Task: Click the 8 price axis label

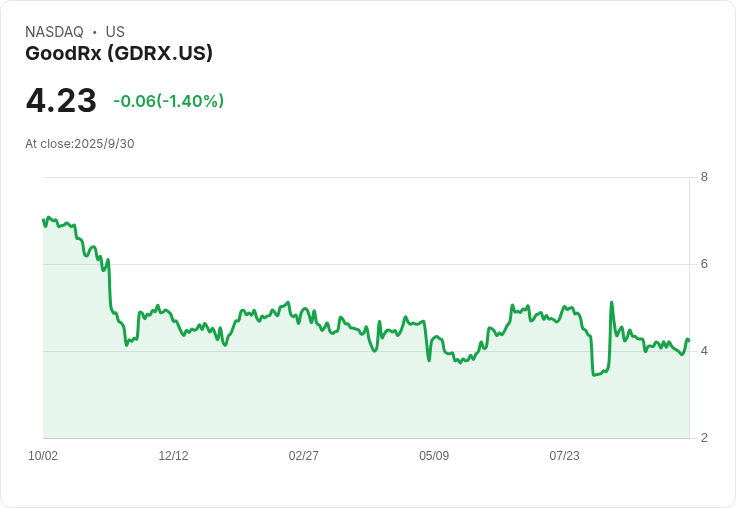Action: [704, 177]
